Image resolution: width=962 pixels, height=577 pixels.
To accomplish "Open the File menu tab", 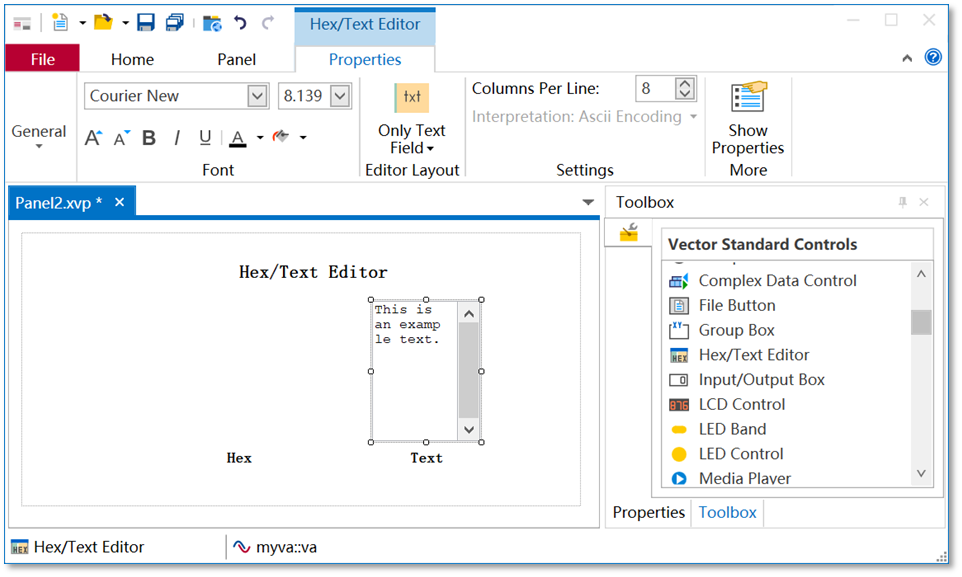I will (x=42, y=59).
